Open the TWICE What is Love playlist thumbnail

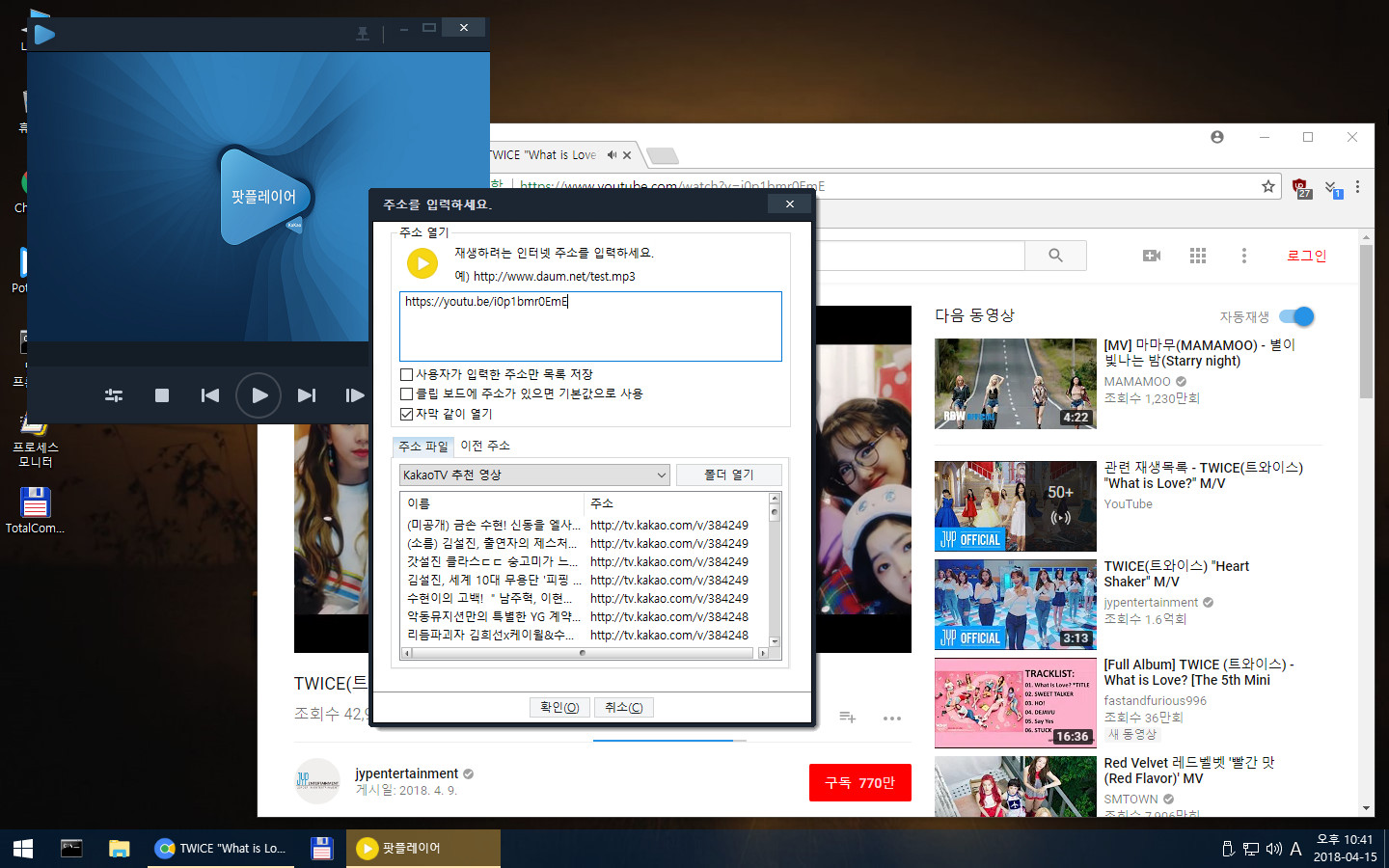pyautogui.click(x=1016, y=506)
